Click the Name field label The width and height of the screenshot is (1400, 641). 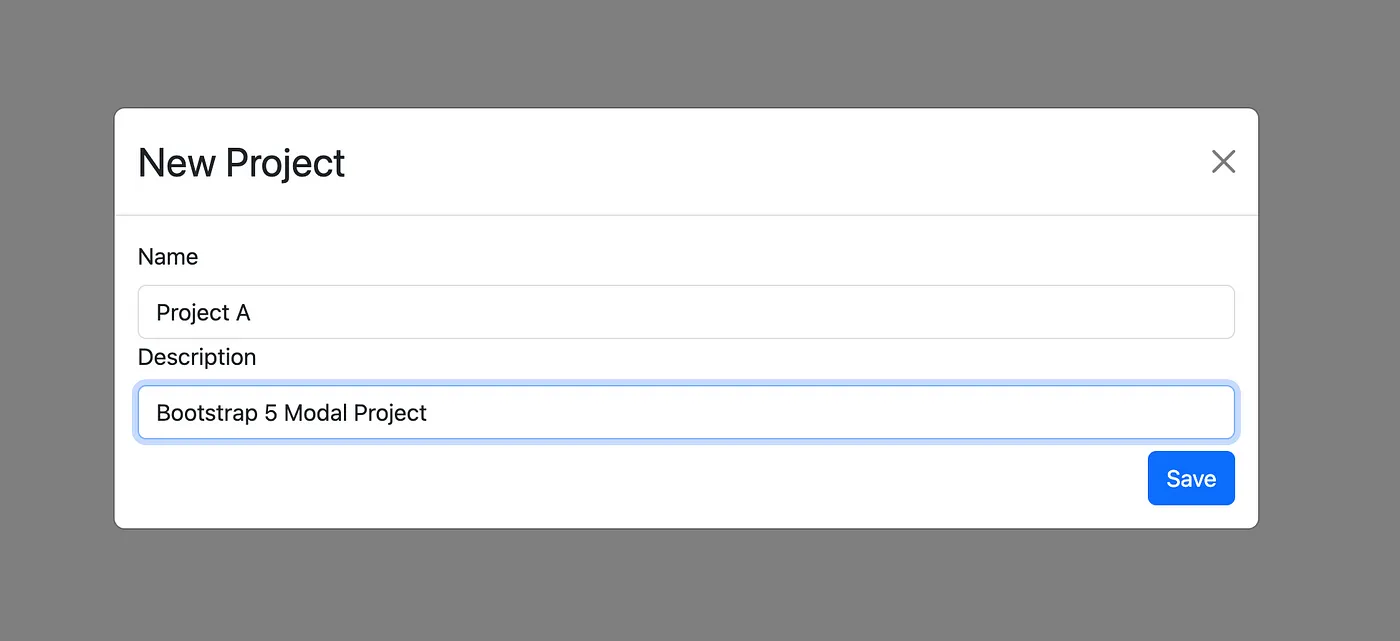coord(168,257)
